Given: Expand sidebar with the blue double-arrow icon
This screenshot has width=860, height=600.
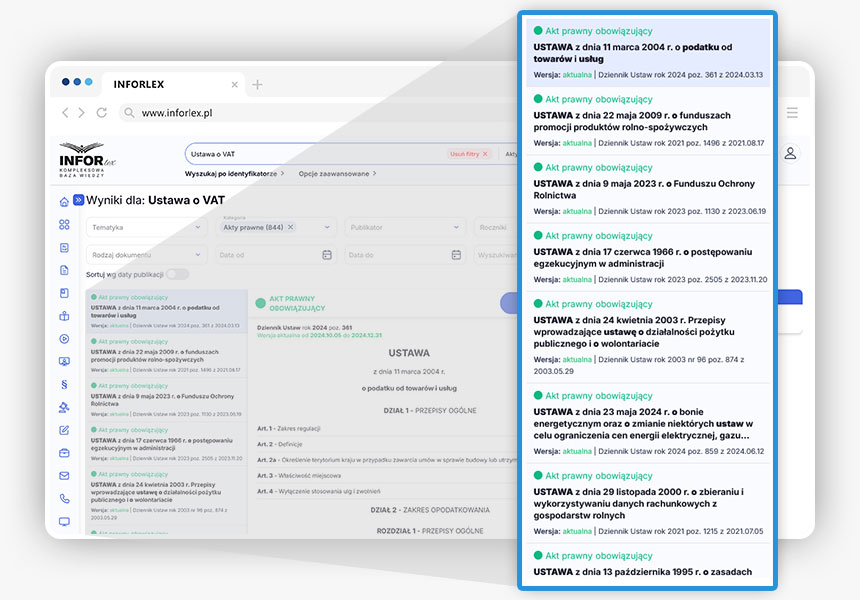Looking at the screenshot, I should pyautogui.click(x=78, y=200).
